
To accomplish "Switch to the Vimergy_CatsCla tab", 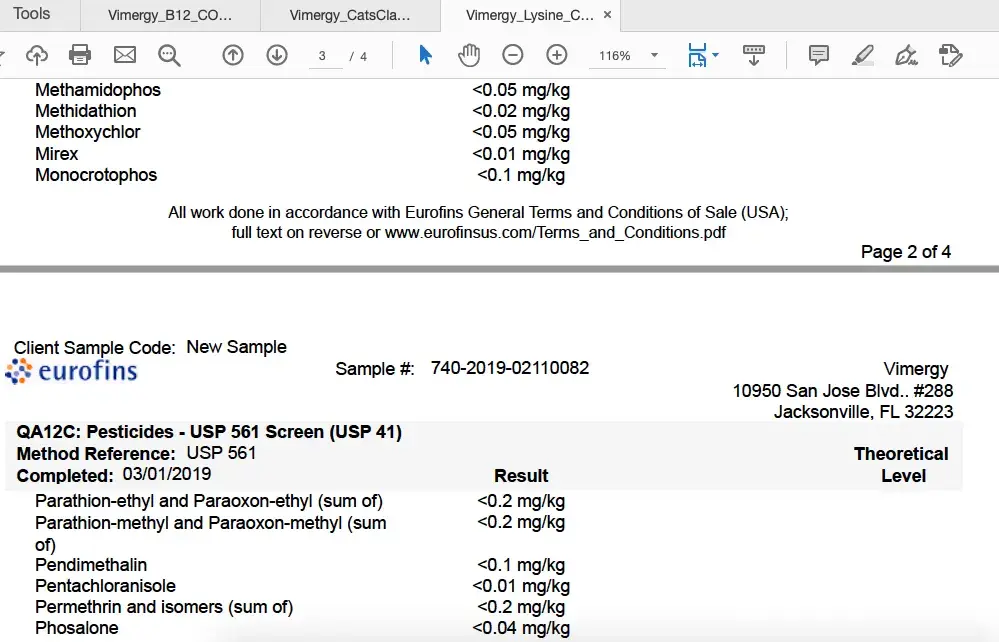I will pyautogui.click(x=349, y=16).
